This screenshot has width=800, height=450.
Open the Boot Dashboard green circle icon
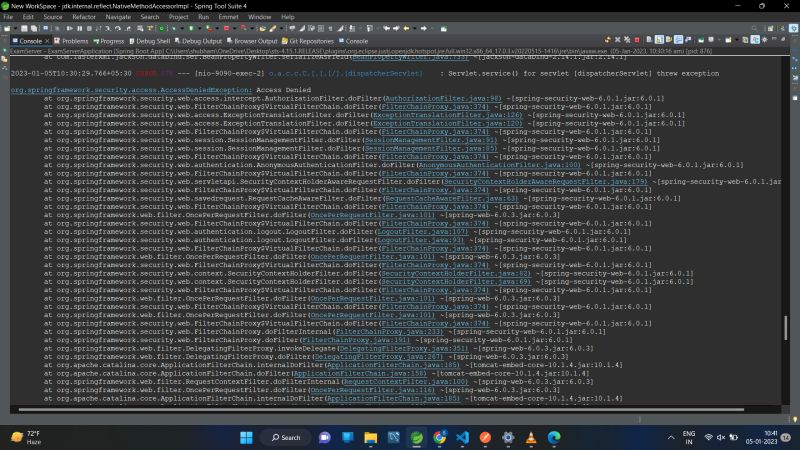pyautogui.click(x=162, y=29)
